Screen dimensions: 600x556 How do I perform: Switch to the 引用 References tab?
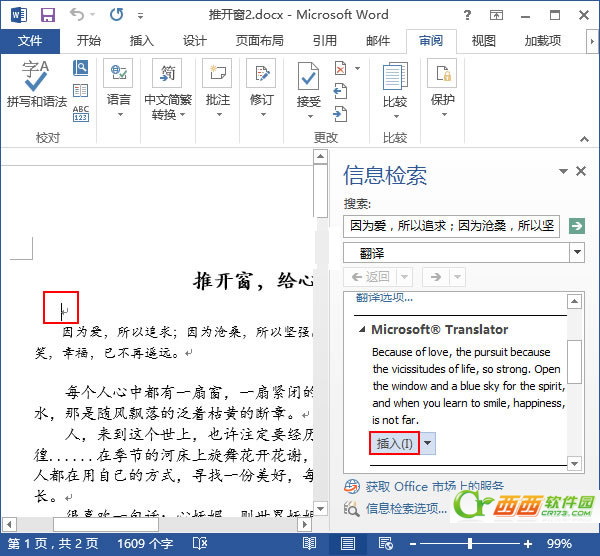(x=324, y=41)
